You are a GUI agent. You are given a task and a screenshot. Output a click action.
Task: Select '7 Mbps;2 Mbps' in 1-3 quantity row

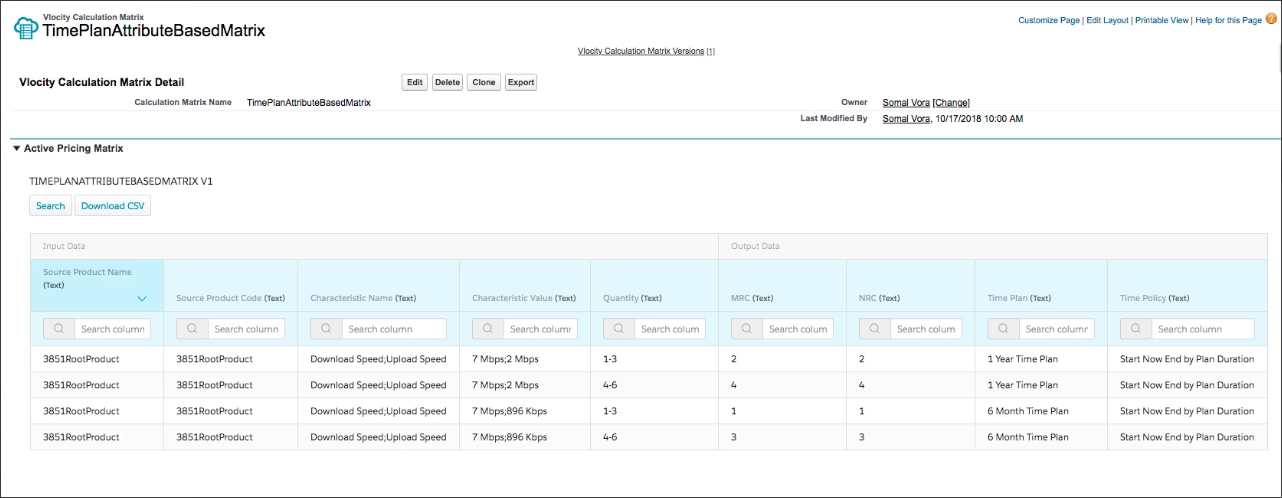505,359
